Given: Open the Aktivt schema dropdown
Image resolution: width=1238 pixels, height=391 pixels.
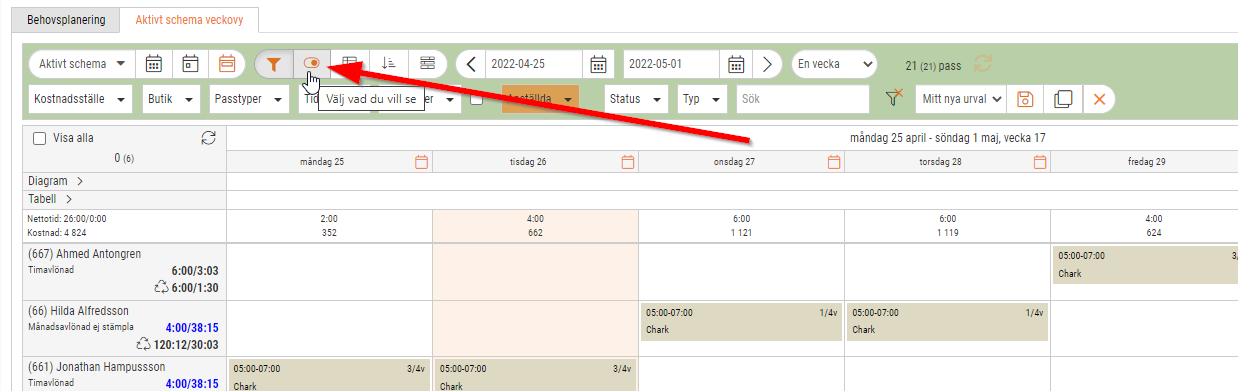Looking at the screenshot, I should pos(82,64).
